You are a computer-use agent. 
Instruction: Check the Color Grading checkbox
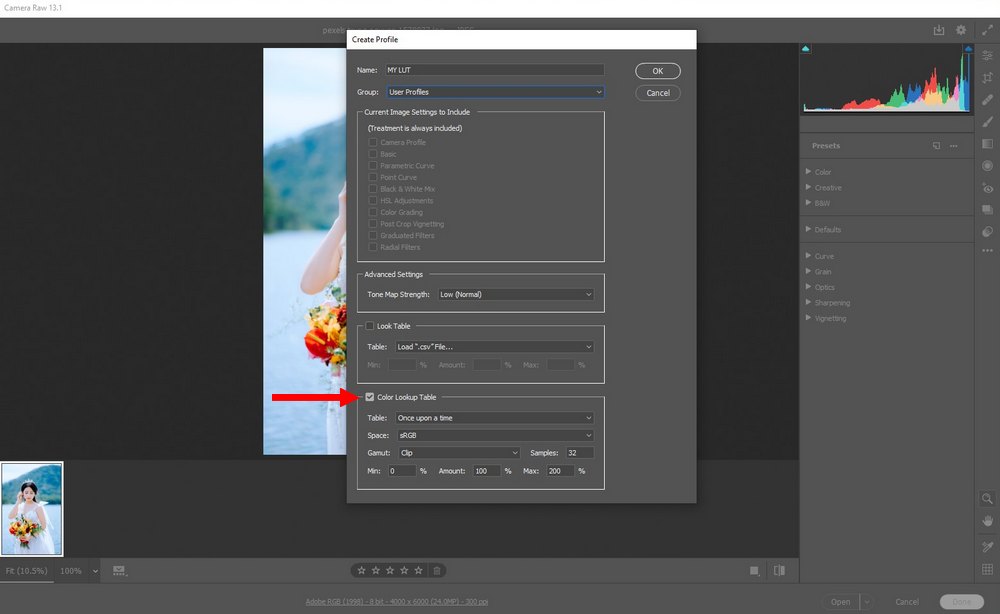pos(373,212)
